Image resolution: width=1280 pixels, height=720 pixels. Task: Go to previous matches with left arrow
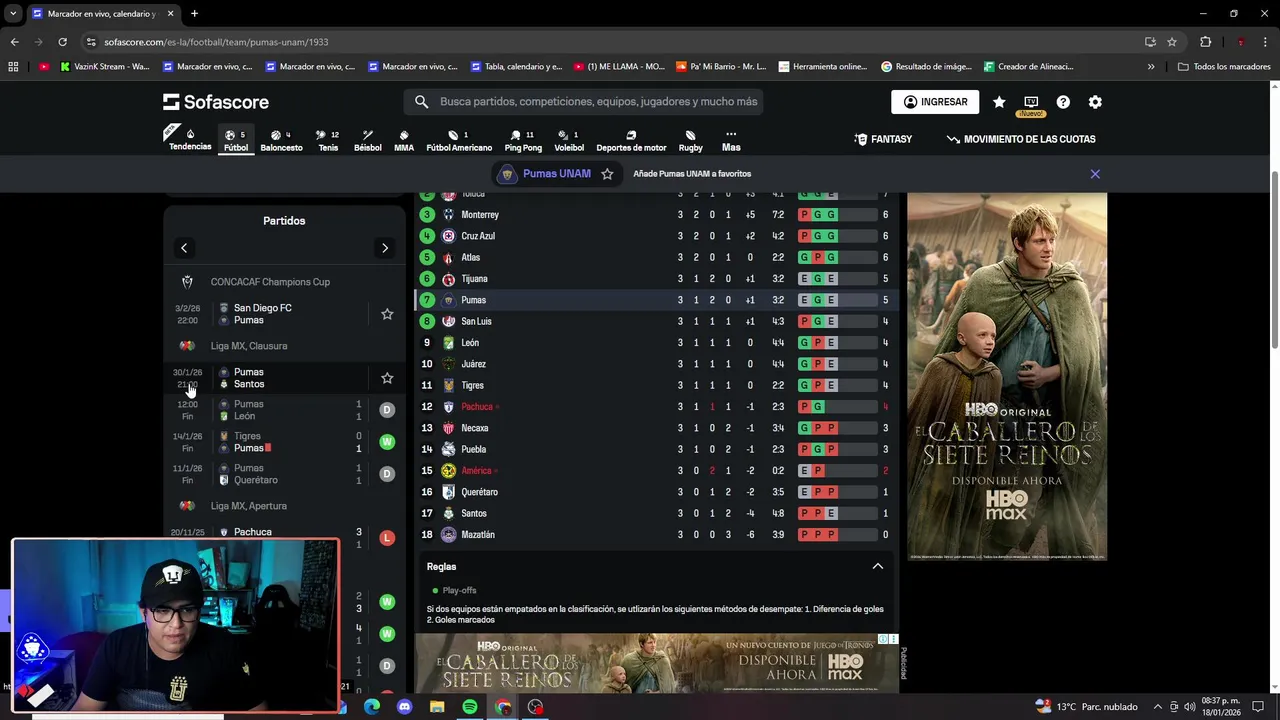pos(184,248)
